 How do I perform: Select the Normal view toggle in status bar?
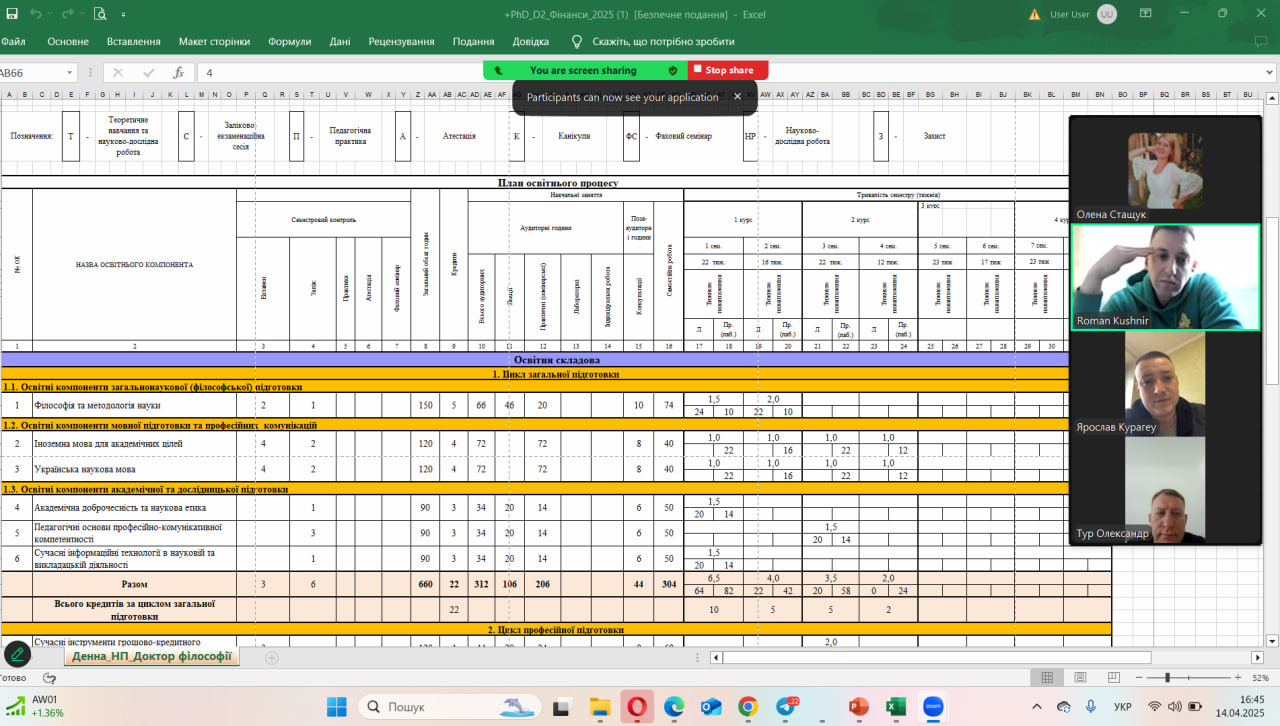pyautogui.click(x=1047, y=678)
